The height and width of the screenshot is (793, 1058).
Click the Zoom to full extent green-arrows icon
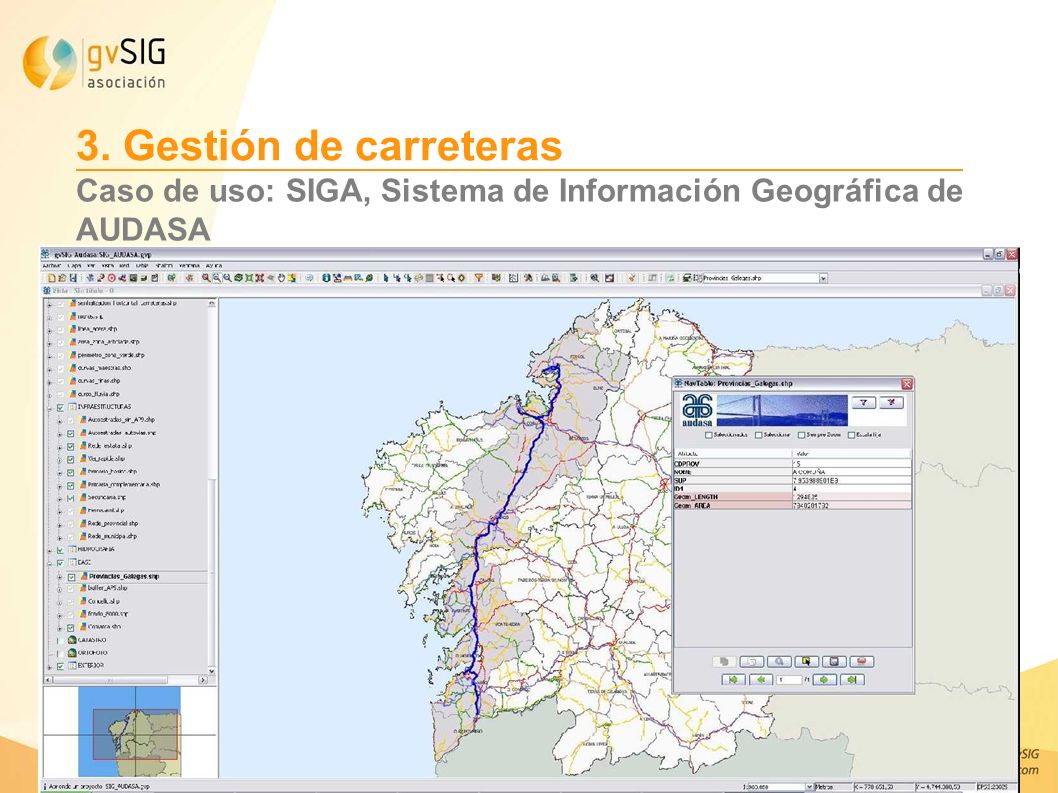pos(249,277)
